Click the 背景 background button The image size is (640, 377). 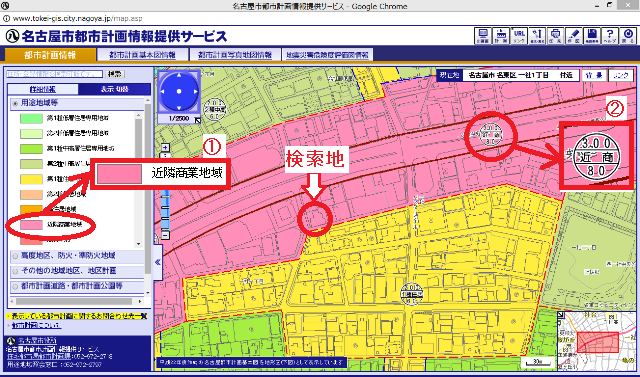pyautogui.click(x=594, y=75)
